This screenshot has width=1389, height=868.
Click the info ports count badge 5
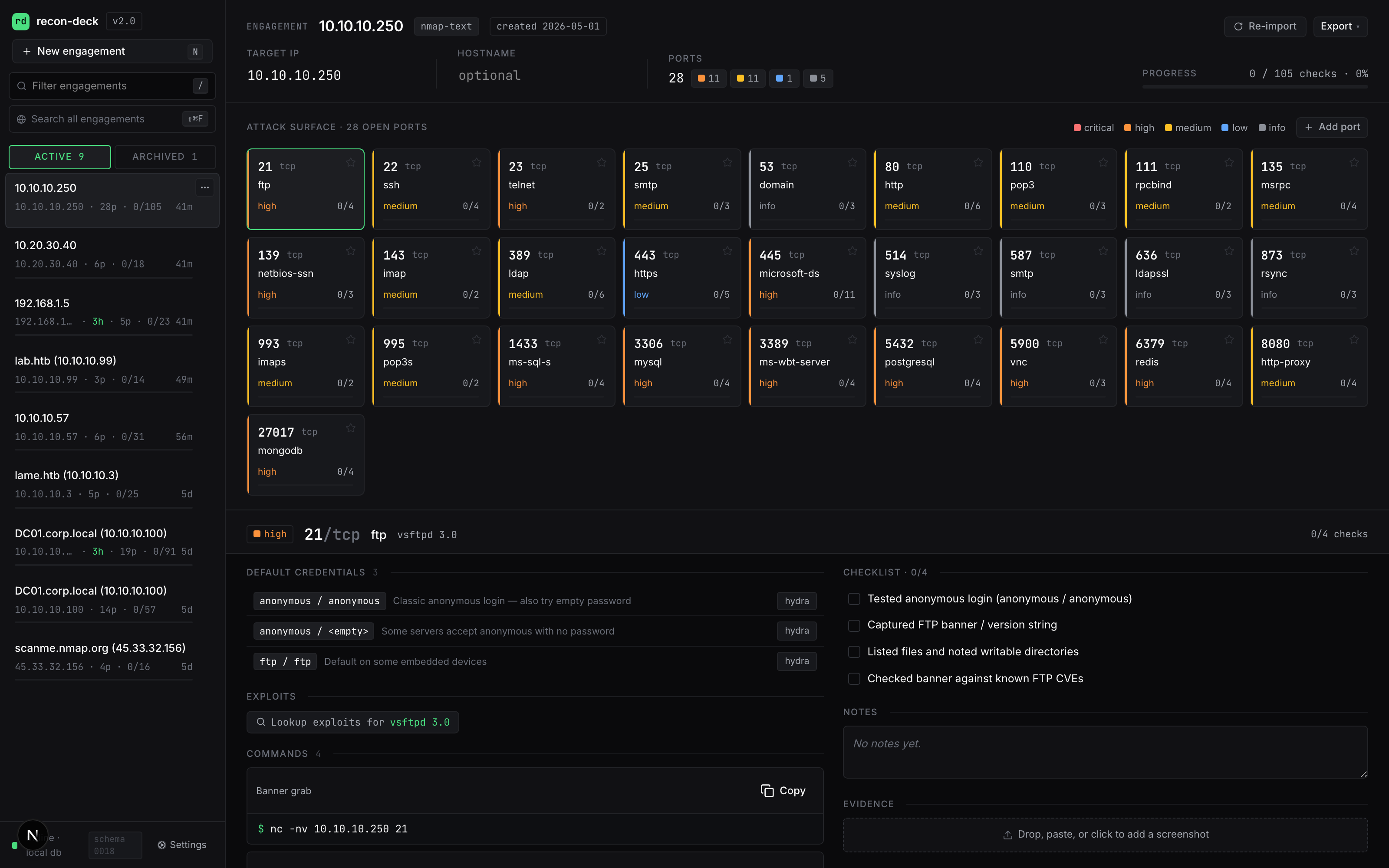point(818,78)
